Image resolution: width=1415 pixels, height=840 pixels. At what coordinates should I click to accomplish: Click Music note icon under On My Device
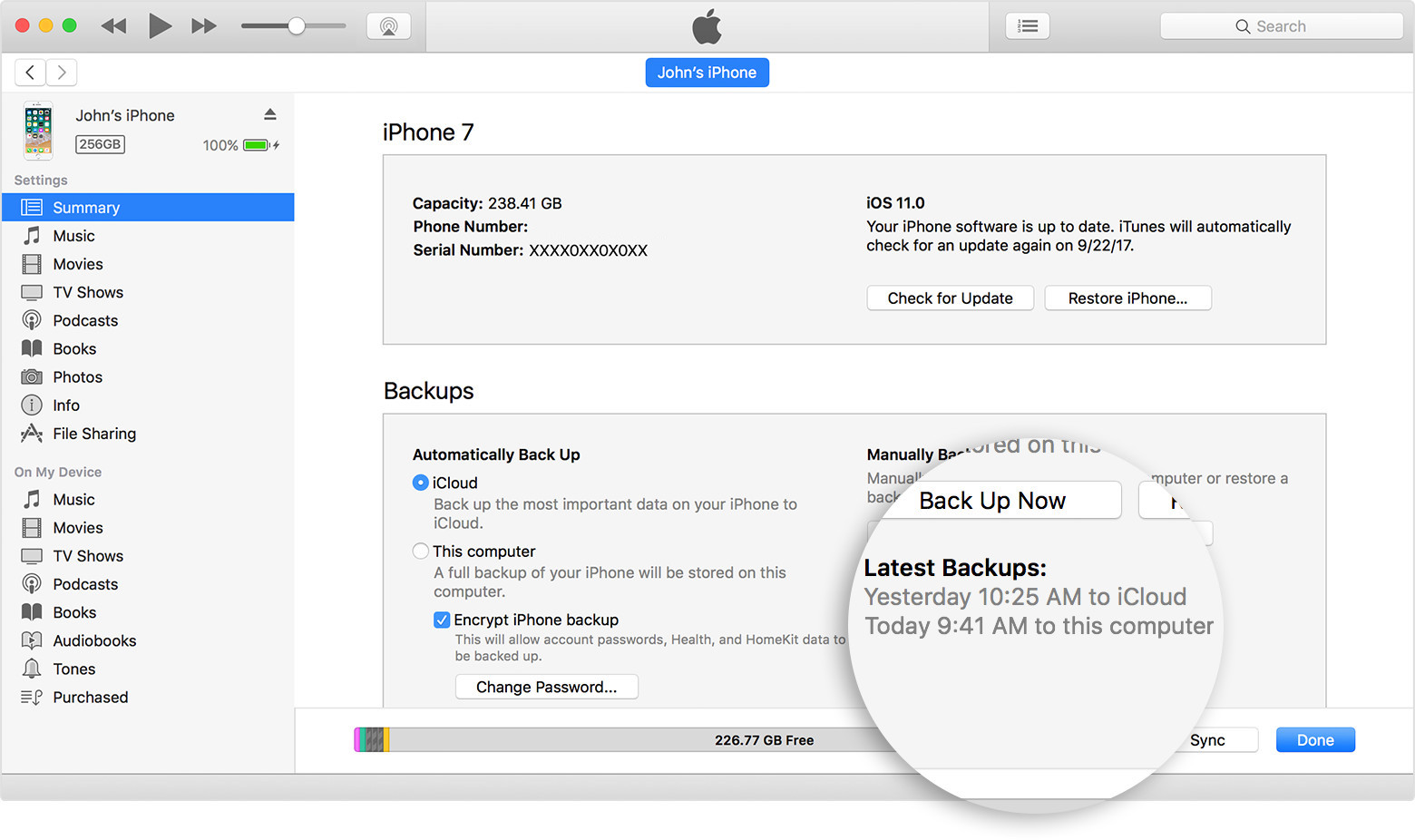pyautogui.click(x=32, y=499)
